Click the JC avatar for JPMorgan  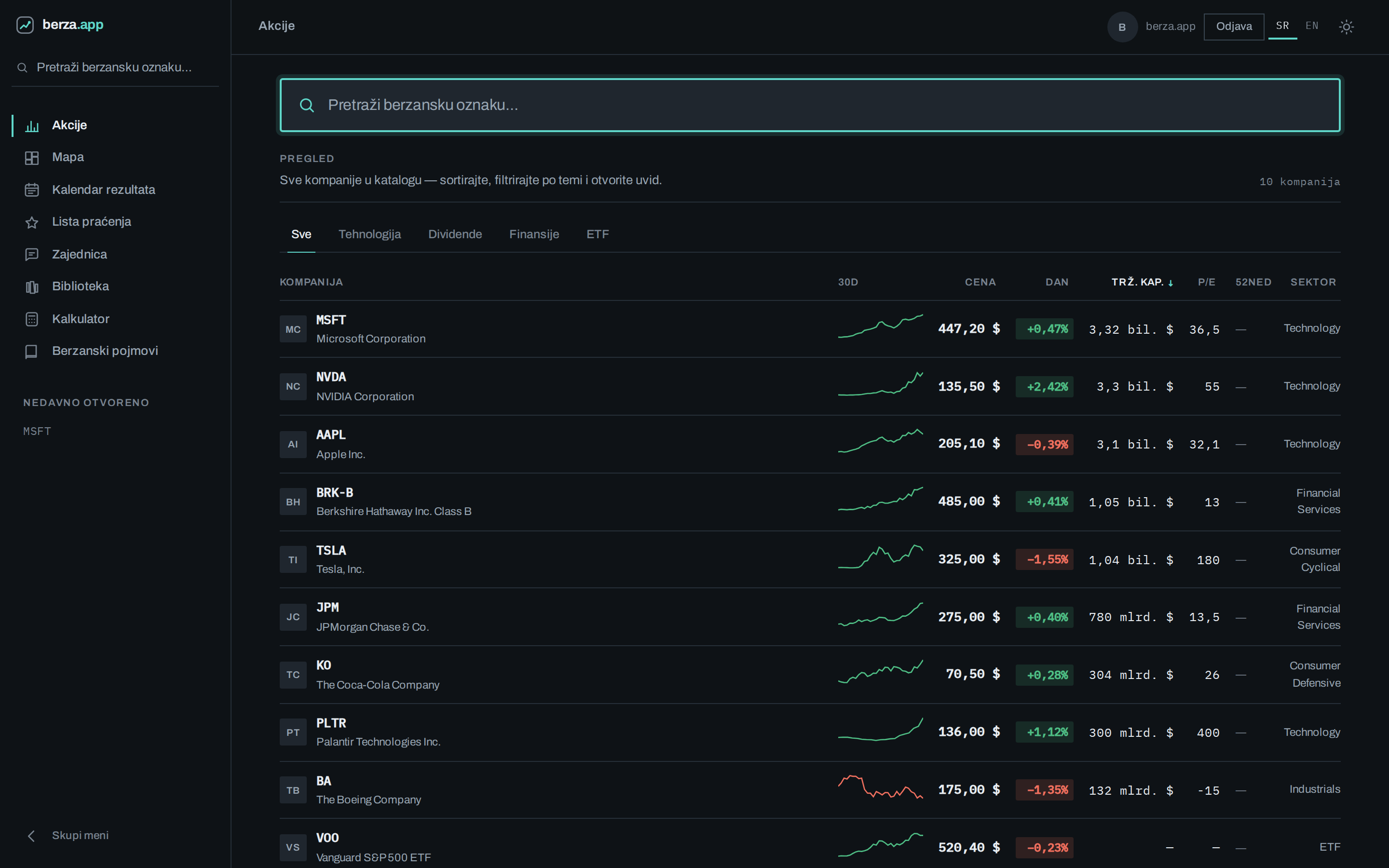[293, 617]
